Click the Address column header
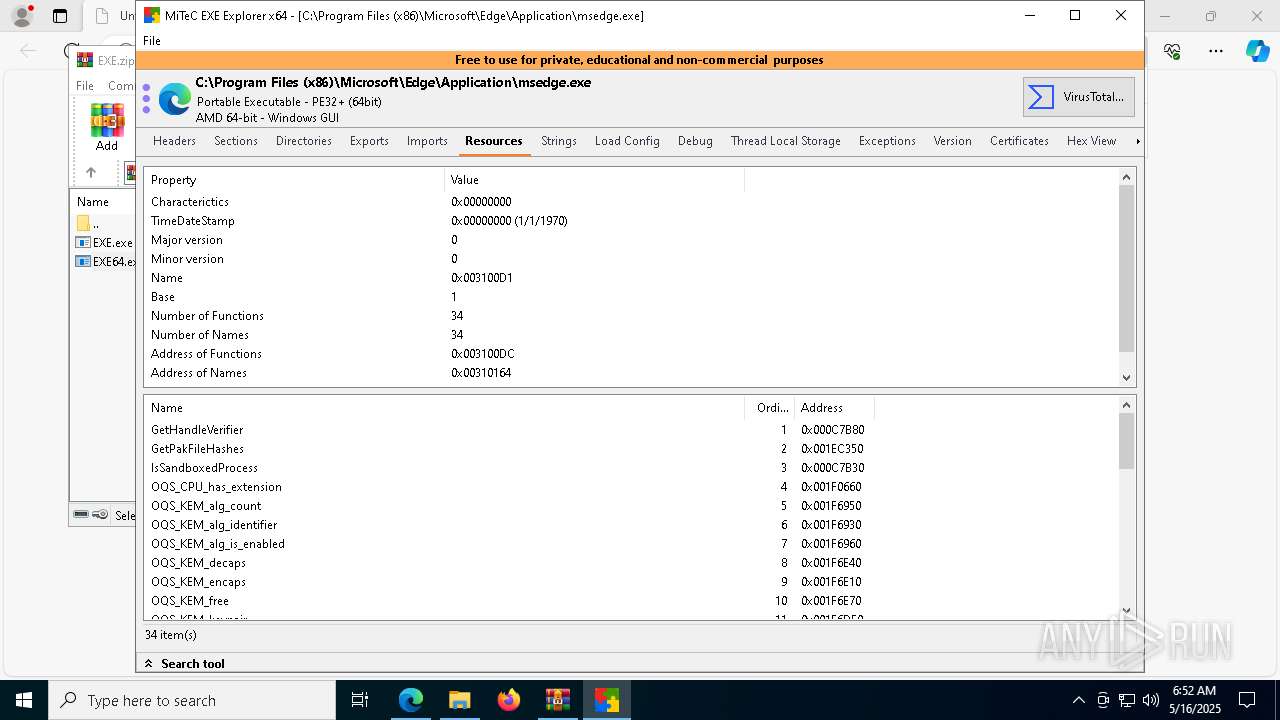The width and height of the screenshot is (1280, 720). coord(834,408)
